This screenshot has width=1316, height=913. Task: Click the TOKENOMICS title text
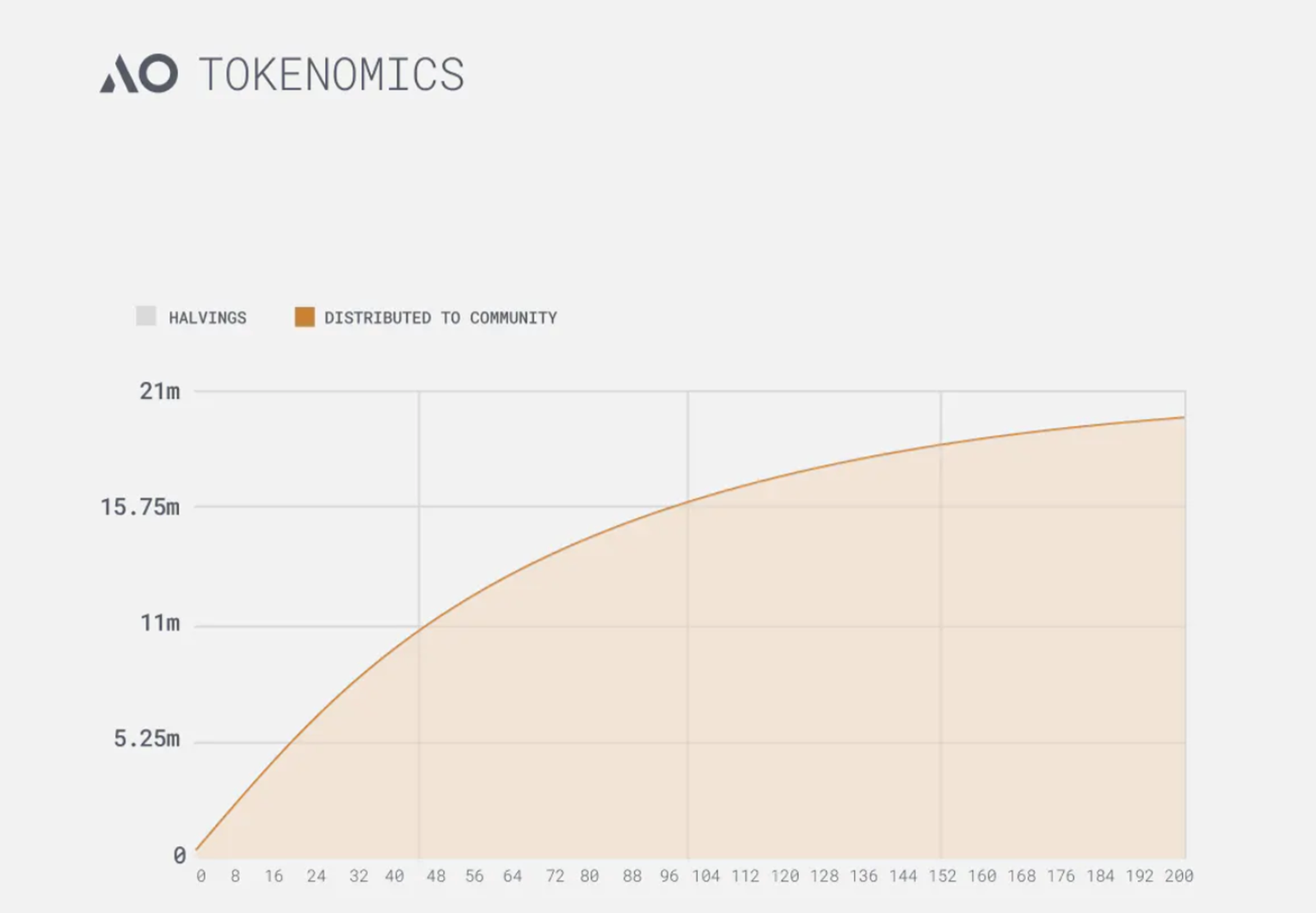click(x=331, y=74)
